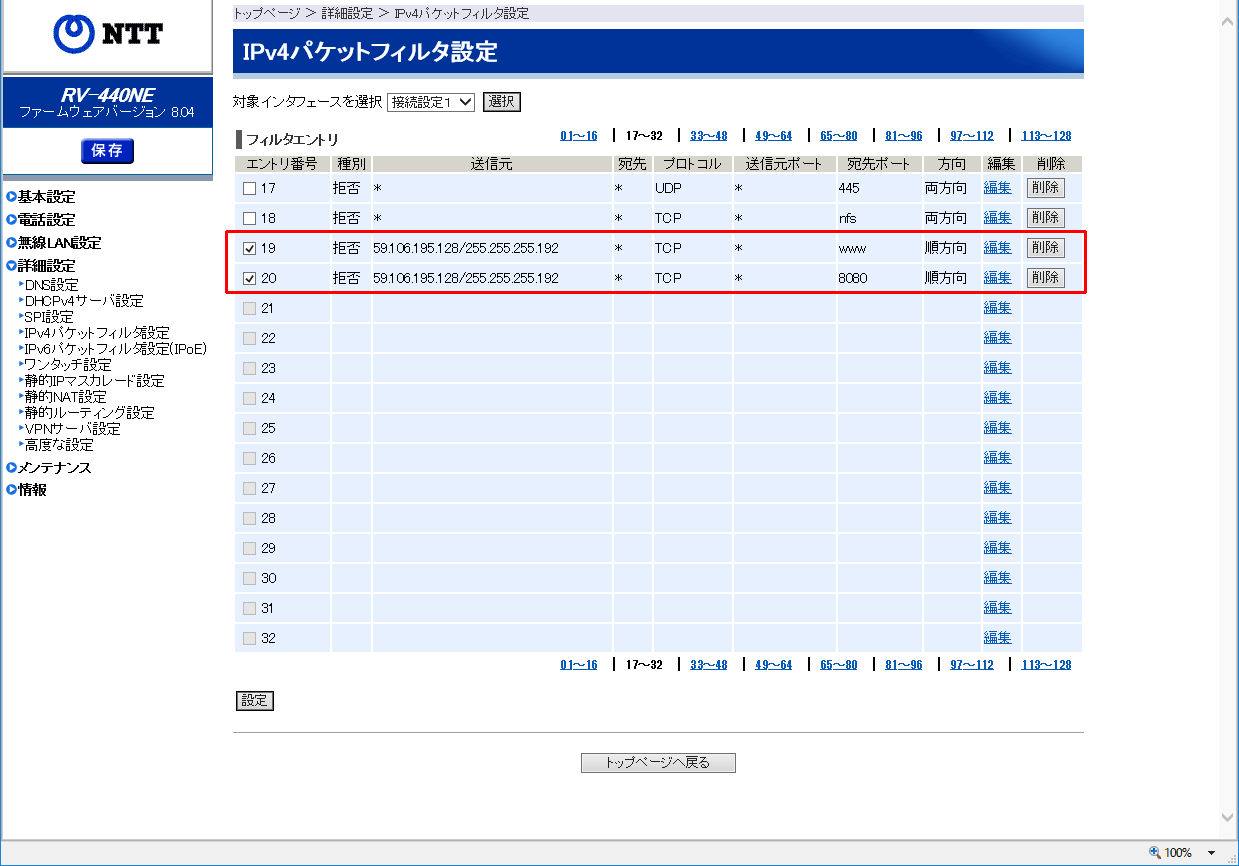Delete entry 18 with the 削除 button
The height and width of the screenshot is (866, 1239).
(x=1046, y=218)
